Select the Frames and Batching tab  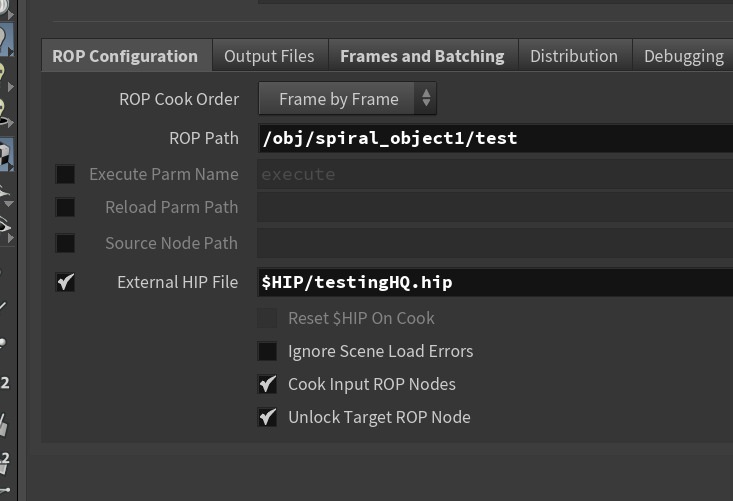click(x=422, y=56)
